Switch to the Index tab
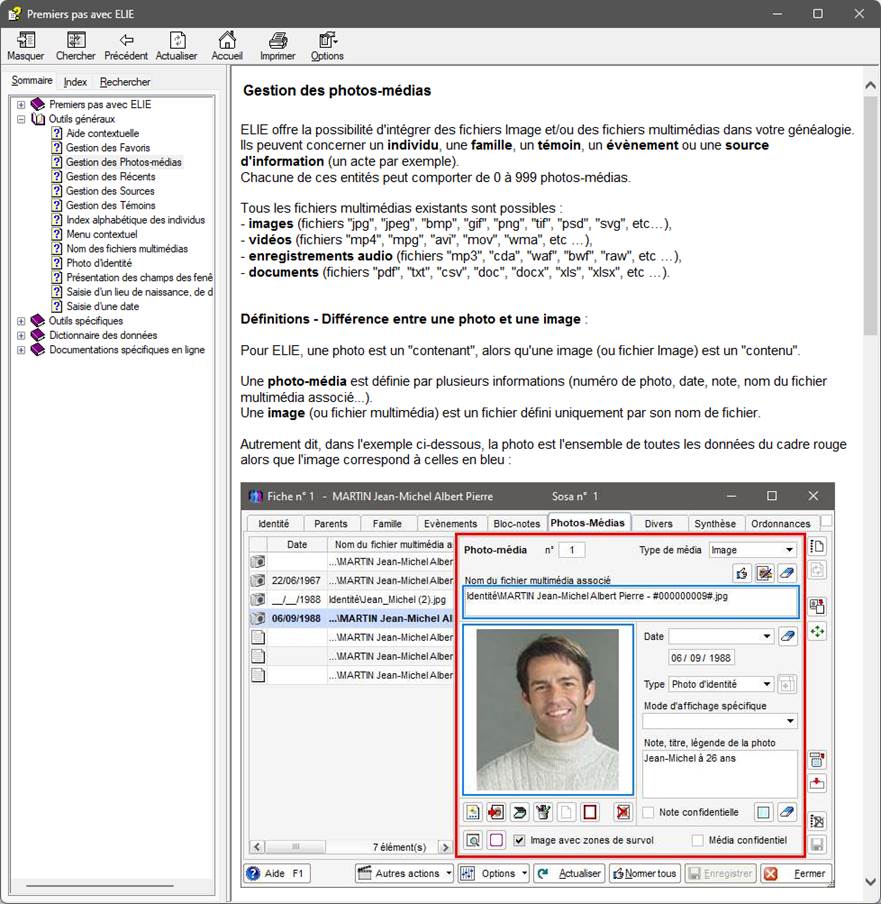Viewport: 881px width, 904px height. point(75,82)
